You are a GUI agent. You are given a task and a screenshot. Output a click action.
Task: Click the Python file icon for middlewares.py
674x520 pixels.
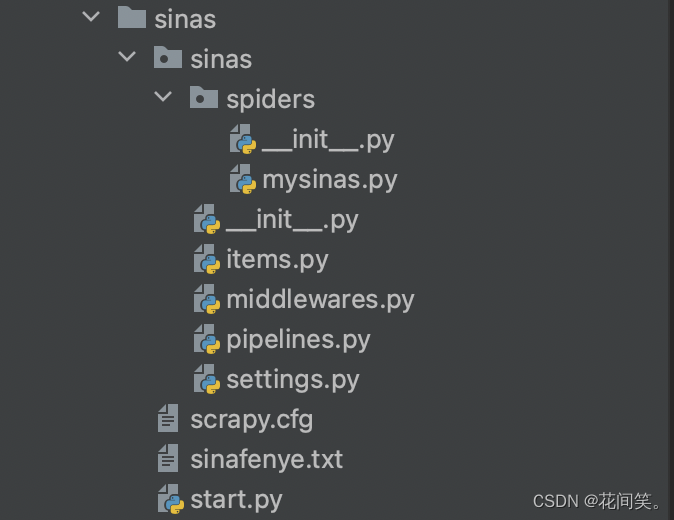pyautogui.click(x=207, y=299)
